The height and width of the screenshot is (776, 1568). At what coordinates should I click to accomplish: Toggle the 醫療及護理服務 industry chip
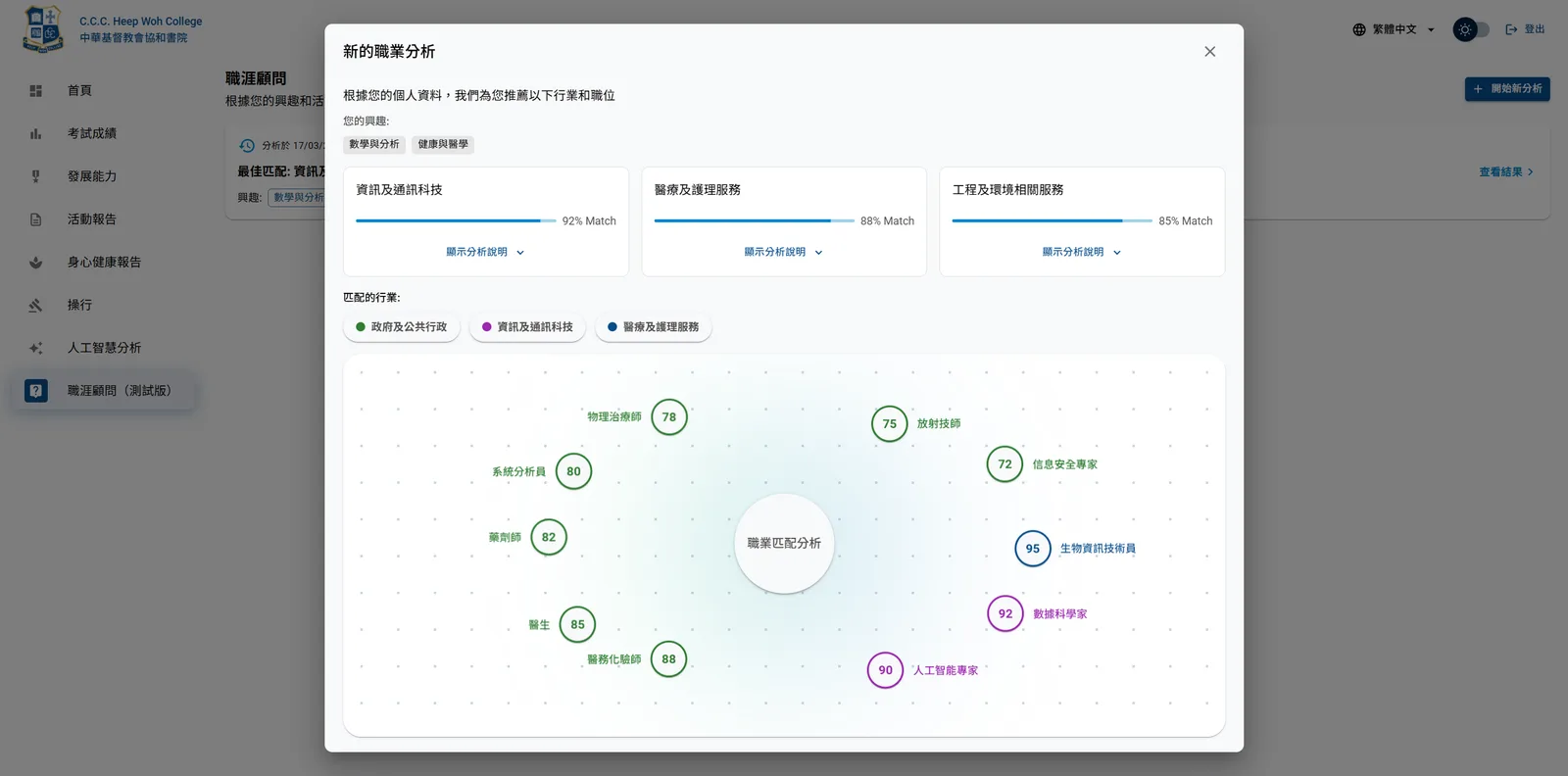[654, 327]
